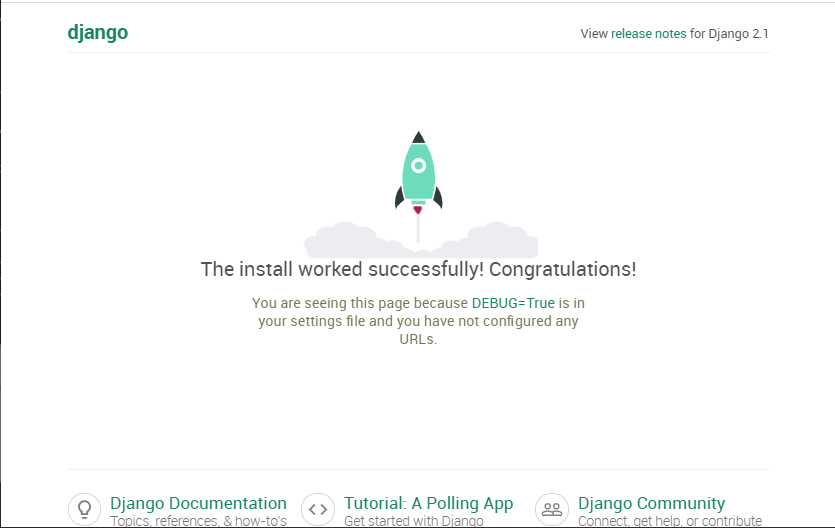Open the Django Community link

click(651, 503)
